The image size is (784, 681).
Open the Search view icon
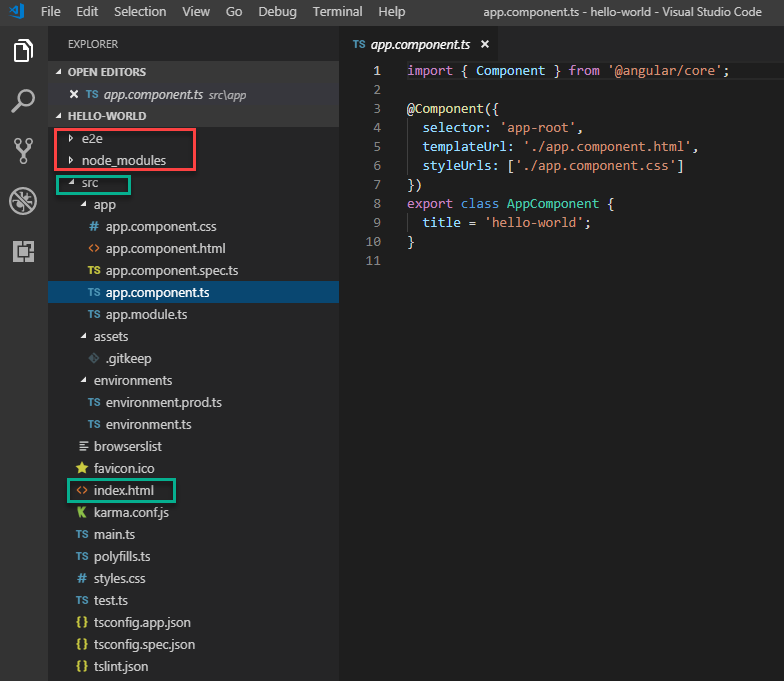tap(23, 101)
